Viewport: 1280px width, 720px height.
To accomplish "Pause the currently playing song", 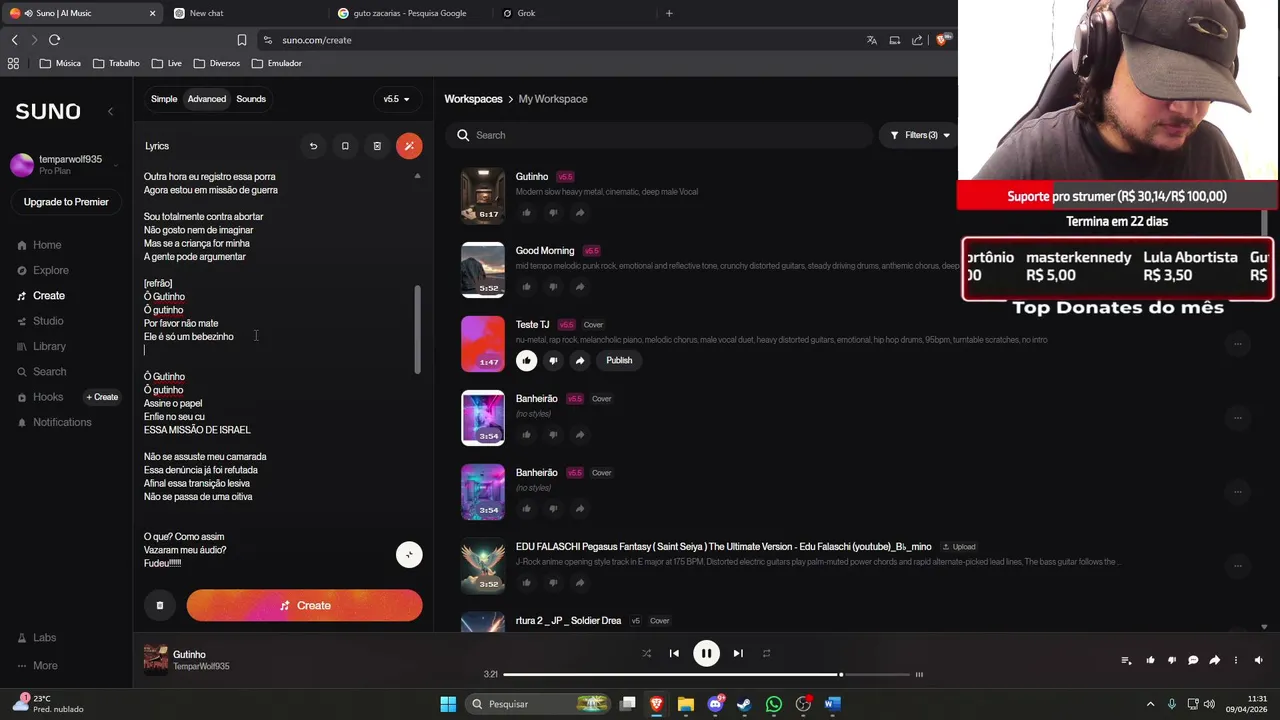I will point(706,653).
